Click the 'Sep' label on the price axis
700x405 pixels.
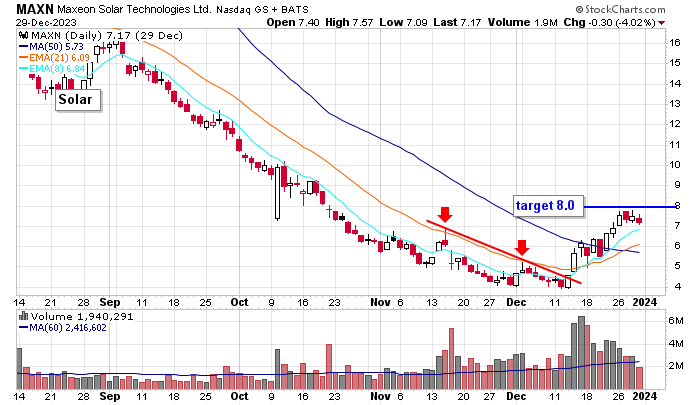pyautogui.click(x=110, y=302)
